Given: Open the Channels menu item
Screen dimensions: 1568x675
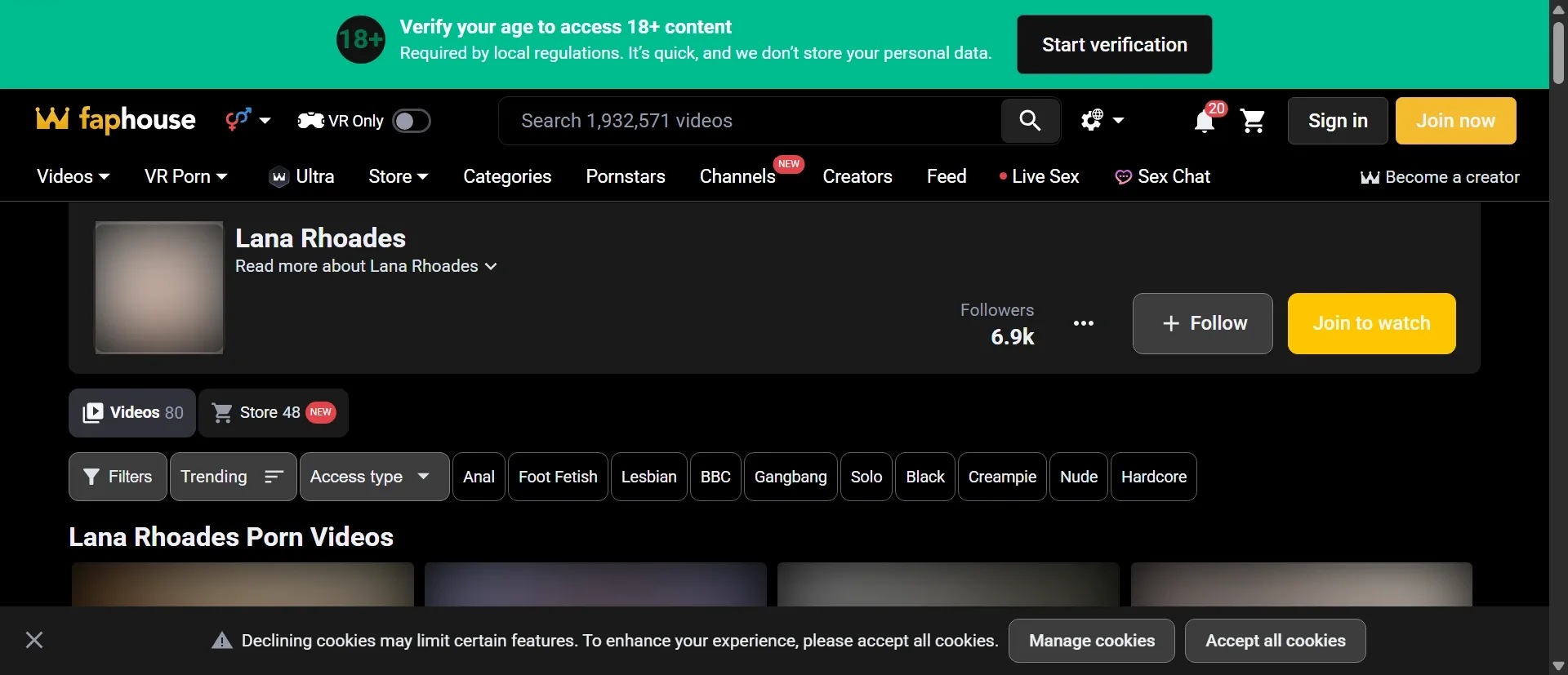Looking at the screenshot, I should pyautogui.click(x=737, y=176).
